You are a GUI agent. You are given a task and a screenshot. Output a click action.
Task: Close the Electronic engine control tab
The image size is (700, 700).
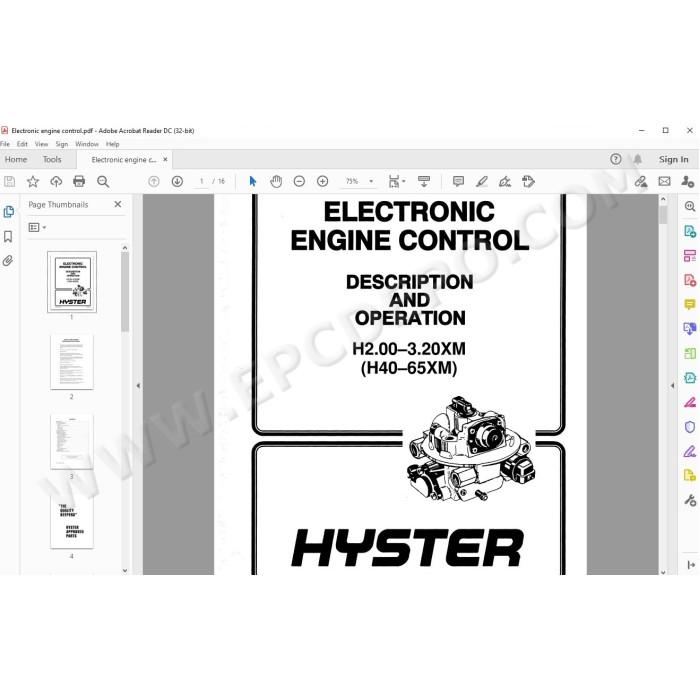pyautogui.click(x=165, y=159)
